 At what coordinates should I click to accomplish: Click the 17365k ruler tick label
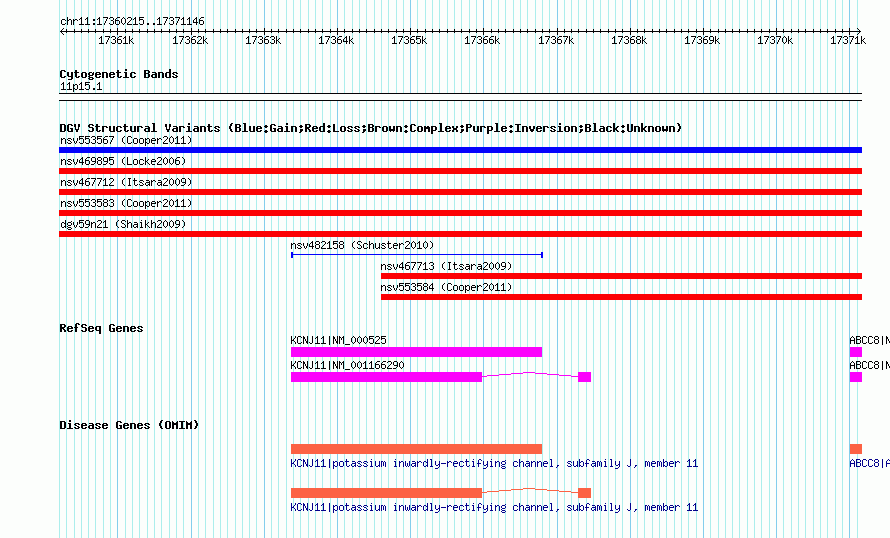pyautogui.click(x=409, y=40)
